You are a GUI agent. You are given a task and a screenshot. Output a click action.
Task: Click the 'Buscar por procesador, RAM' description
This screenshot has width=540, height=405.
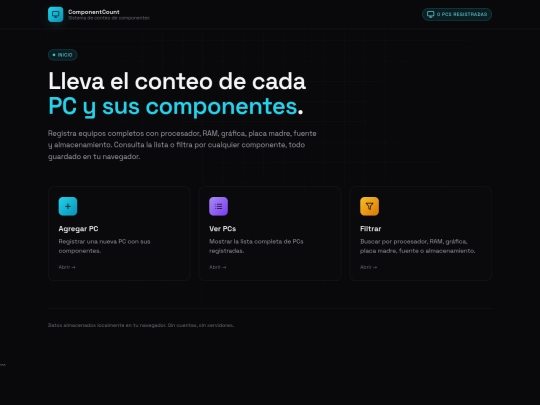[417, 246]
